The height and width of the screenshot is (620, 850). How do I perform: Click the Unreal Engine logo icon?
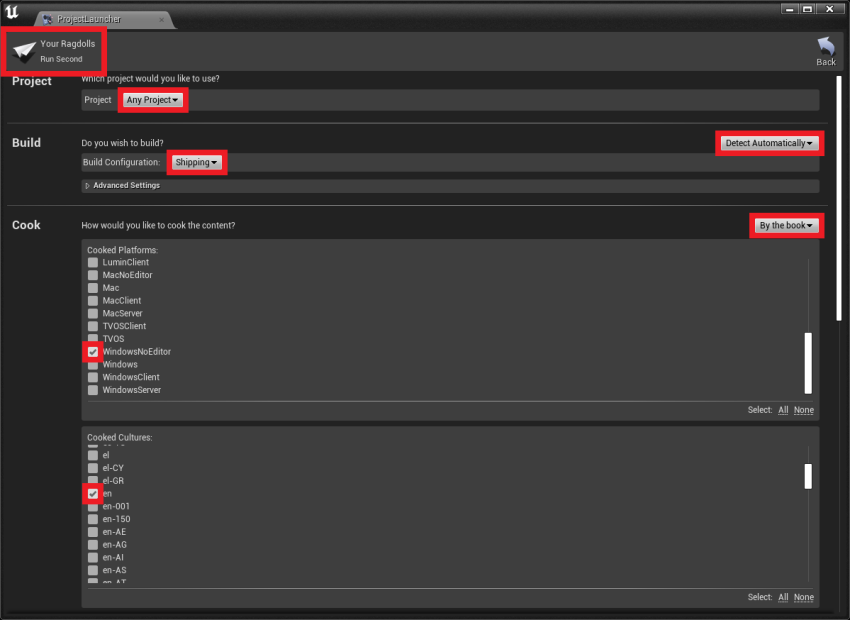[12, 12]
